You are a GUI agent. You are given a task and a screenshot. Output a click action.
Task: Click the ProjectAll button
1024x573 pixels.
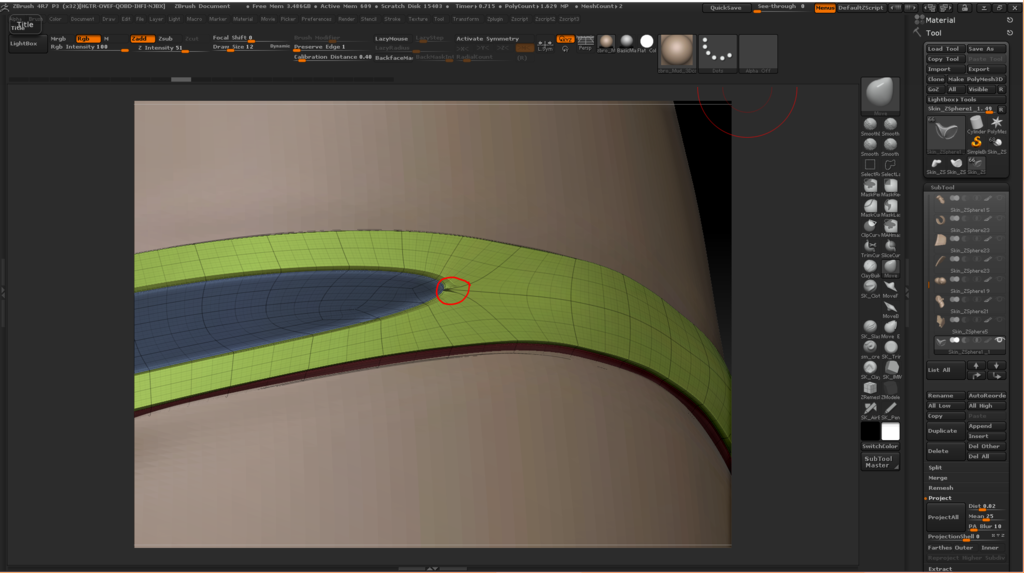coord(945,517)
